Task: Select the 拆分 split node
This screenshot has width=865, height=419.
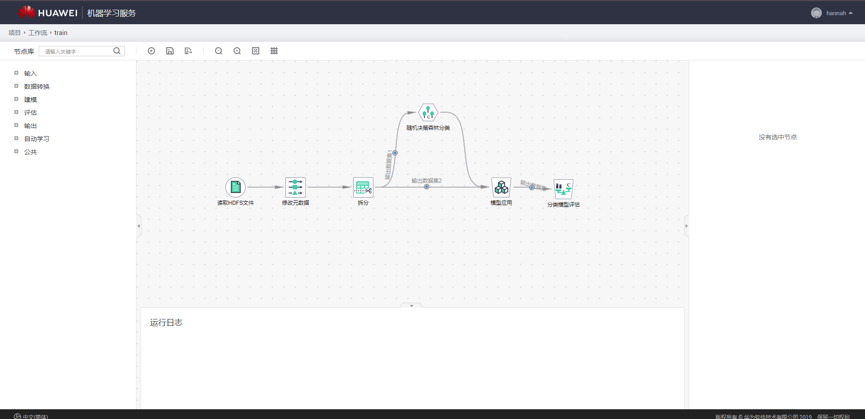Action: pos(363,187)
